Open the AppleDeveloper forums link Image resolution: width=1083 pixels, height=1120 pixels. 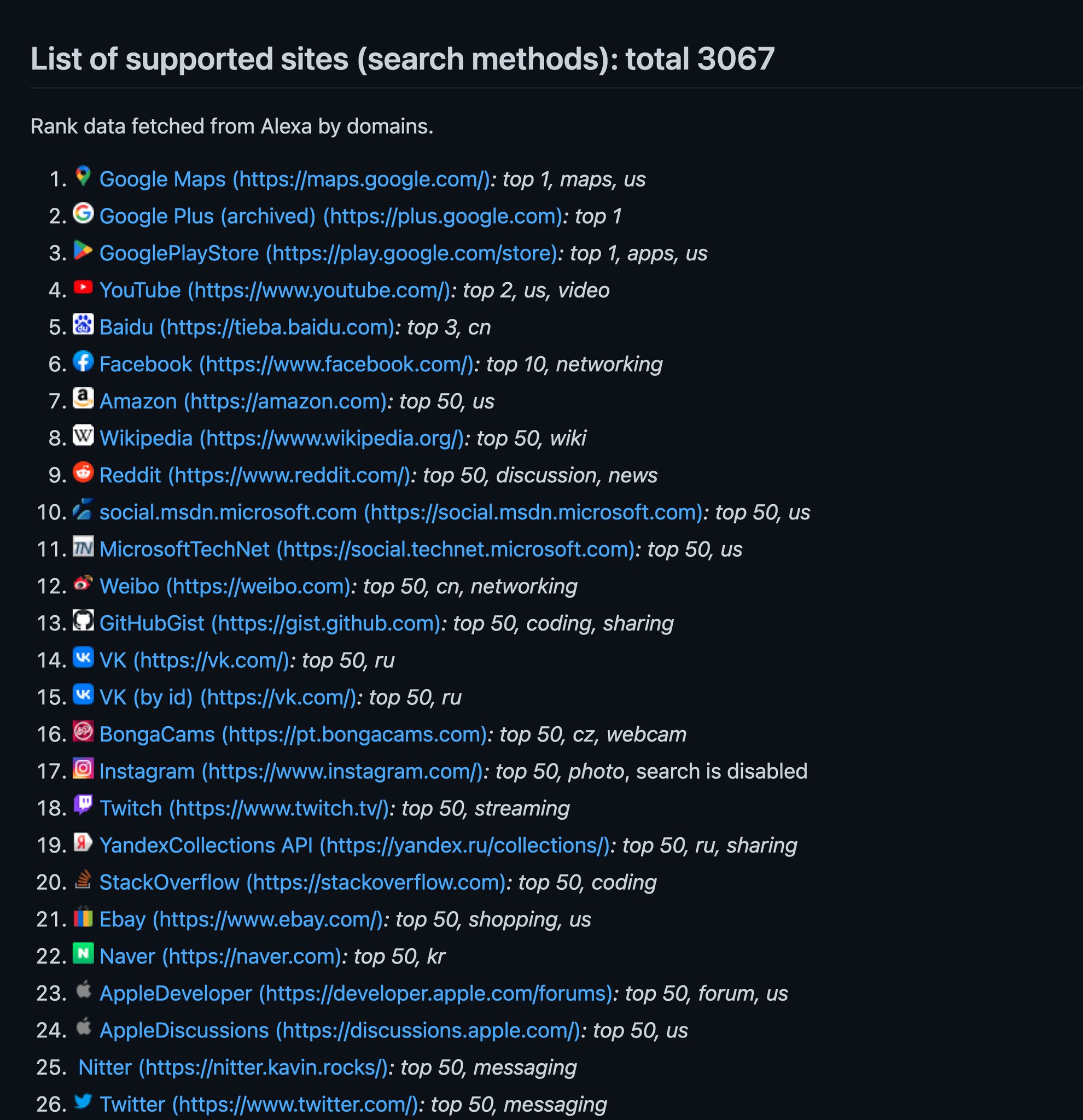pyautogui.click(x=356, y=993)
